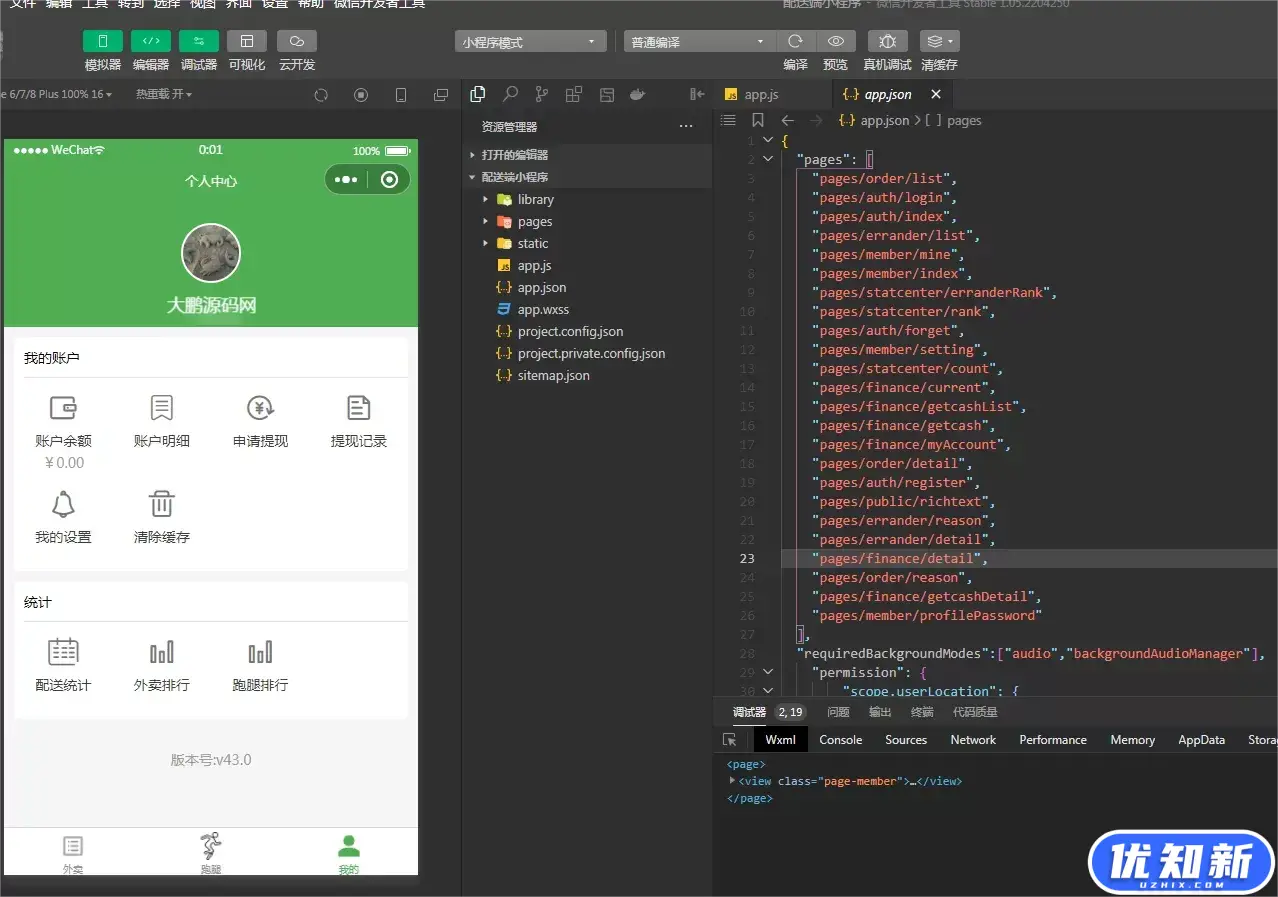1278x897 pixels.
Task: Open the 普通编译 compile mode dropdown
Action: tap(698, 42)
